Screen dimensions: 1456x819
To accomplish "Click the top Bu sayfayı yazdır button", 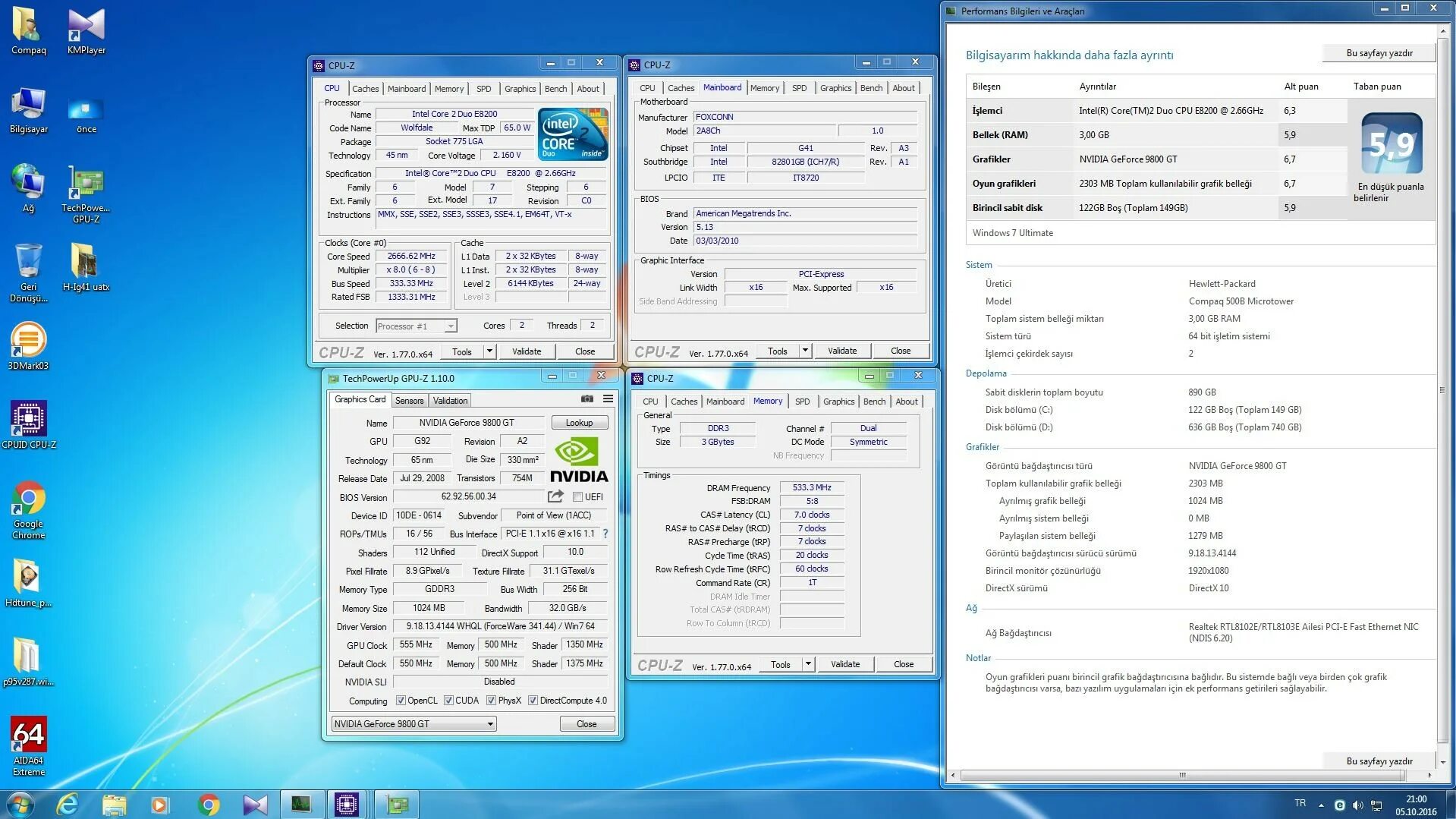I will pos(1379,53).
